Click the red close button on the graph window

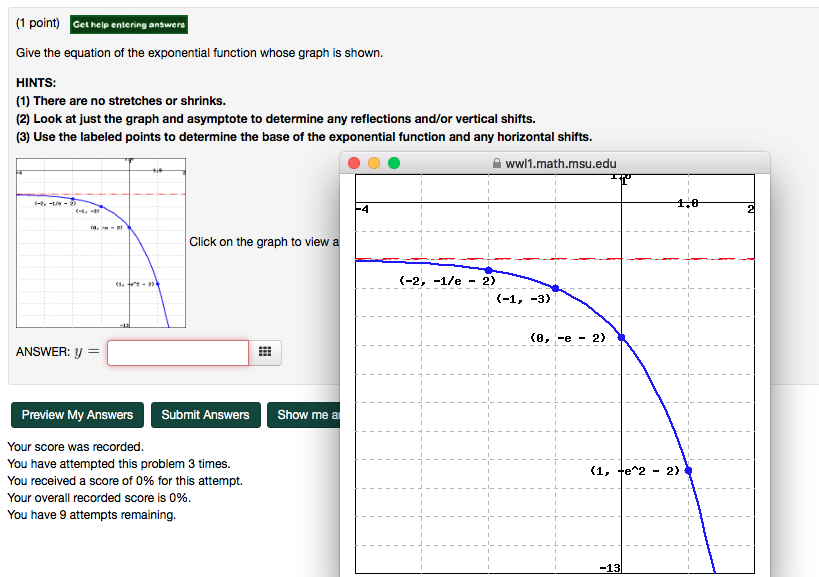(354, 161)
